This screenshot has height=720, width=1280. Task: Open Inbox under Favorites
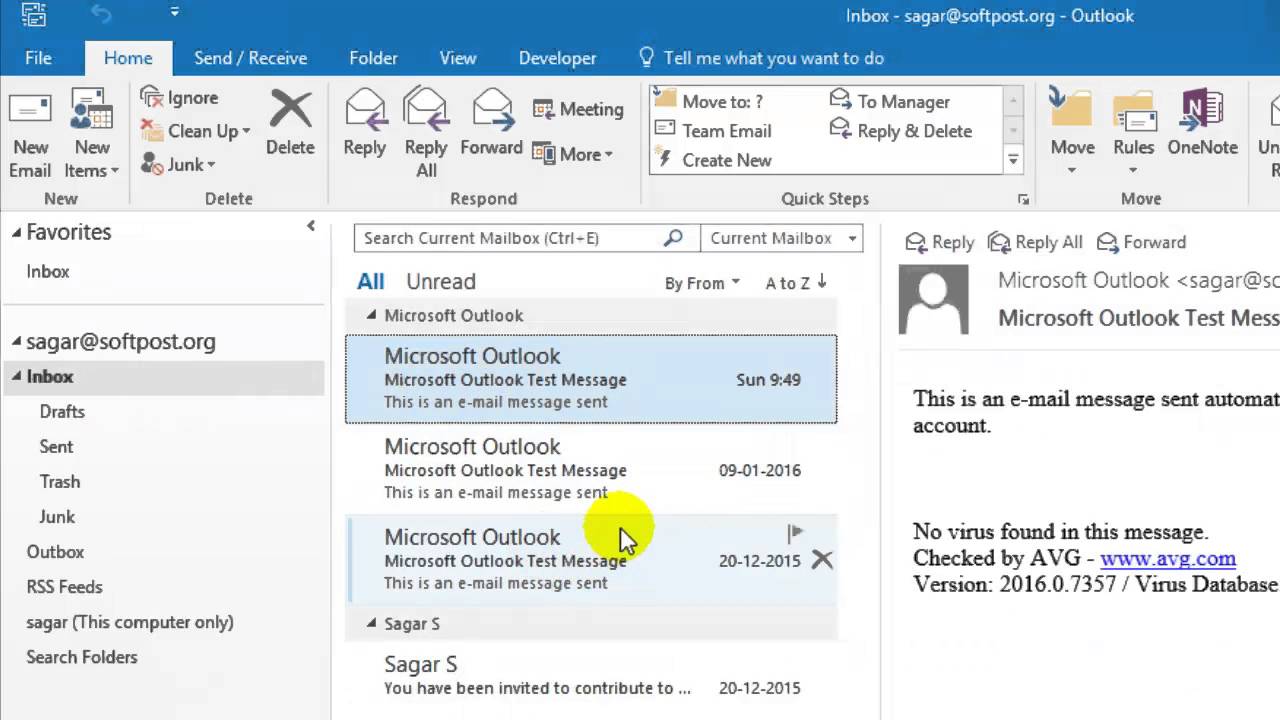pyautogui.click(x=48, y=272)
